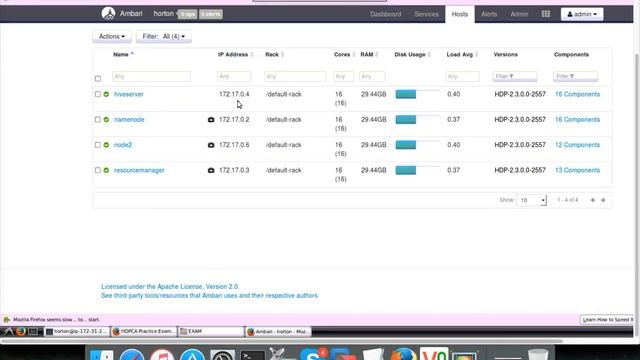Image resolution: width=640 pixels, height=360 pixels.
Task: Sort hosts by Cores column arrows
Action: click(354, 55)
